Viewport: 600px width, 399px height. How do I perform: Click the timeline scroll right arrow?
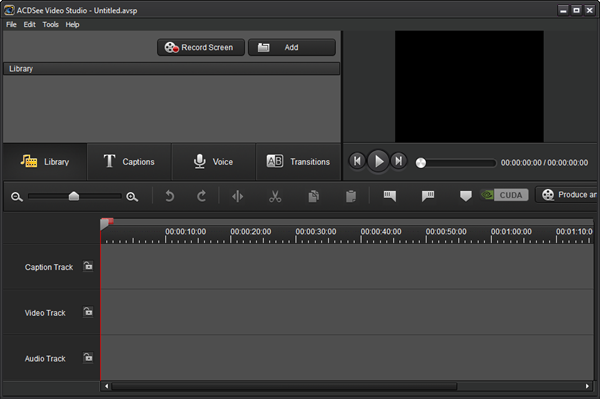pyautogui.click(x=587, y=386)
